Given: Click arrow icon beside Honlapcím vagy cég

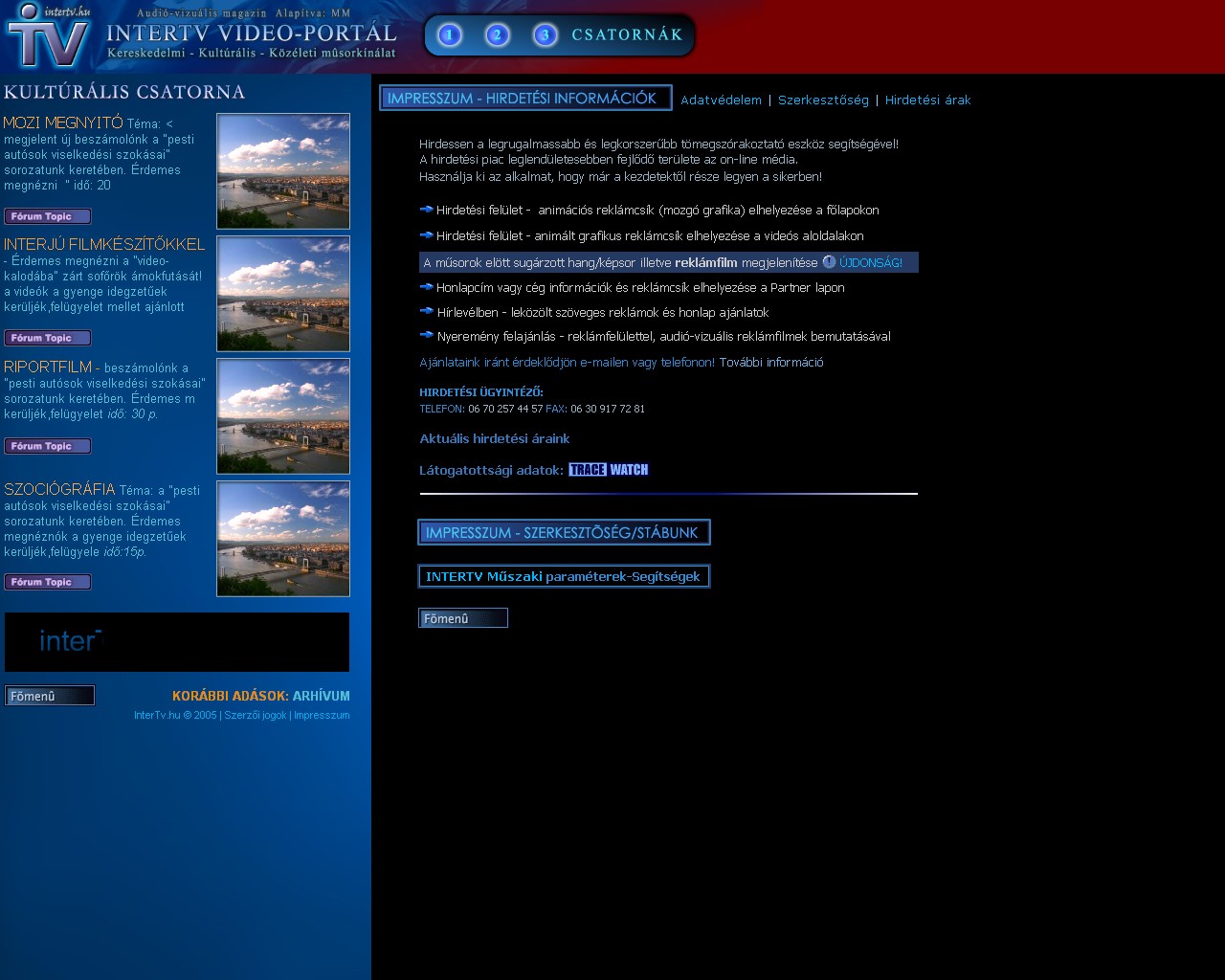Looking at the screenshot, I should pyautogui.click(x=427, y=286).
